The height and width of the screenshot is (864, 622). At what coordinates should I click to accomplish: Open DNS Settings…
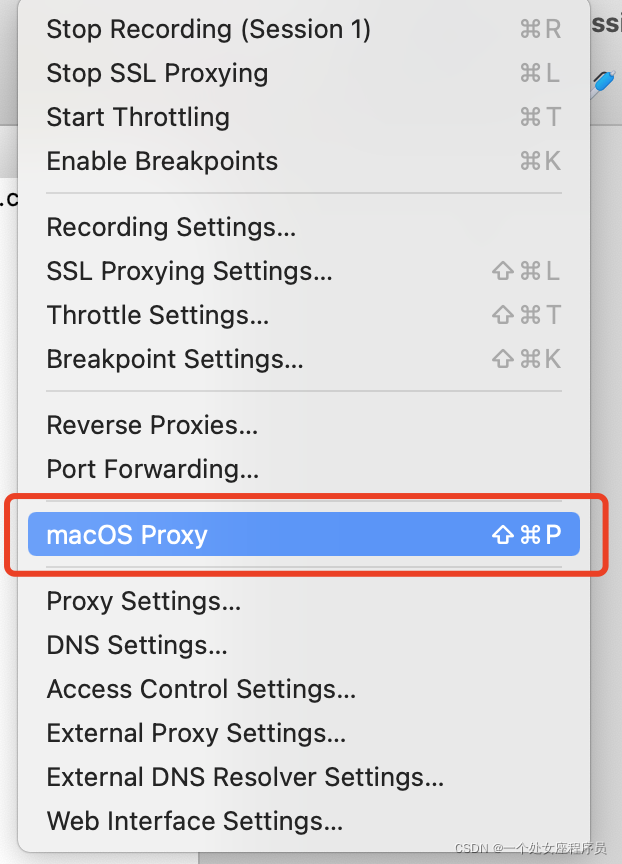point(304,645)
